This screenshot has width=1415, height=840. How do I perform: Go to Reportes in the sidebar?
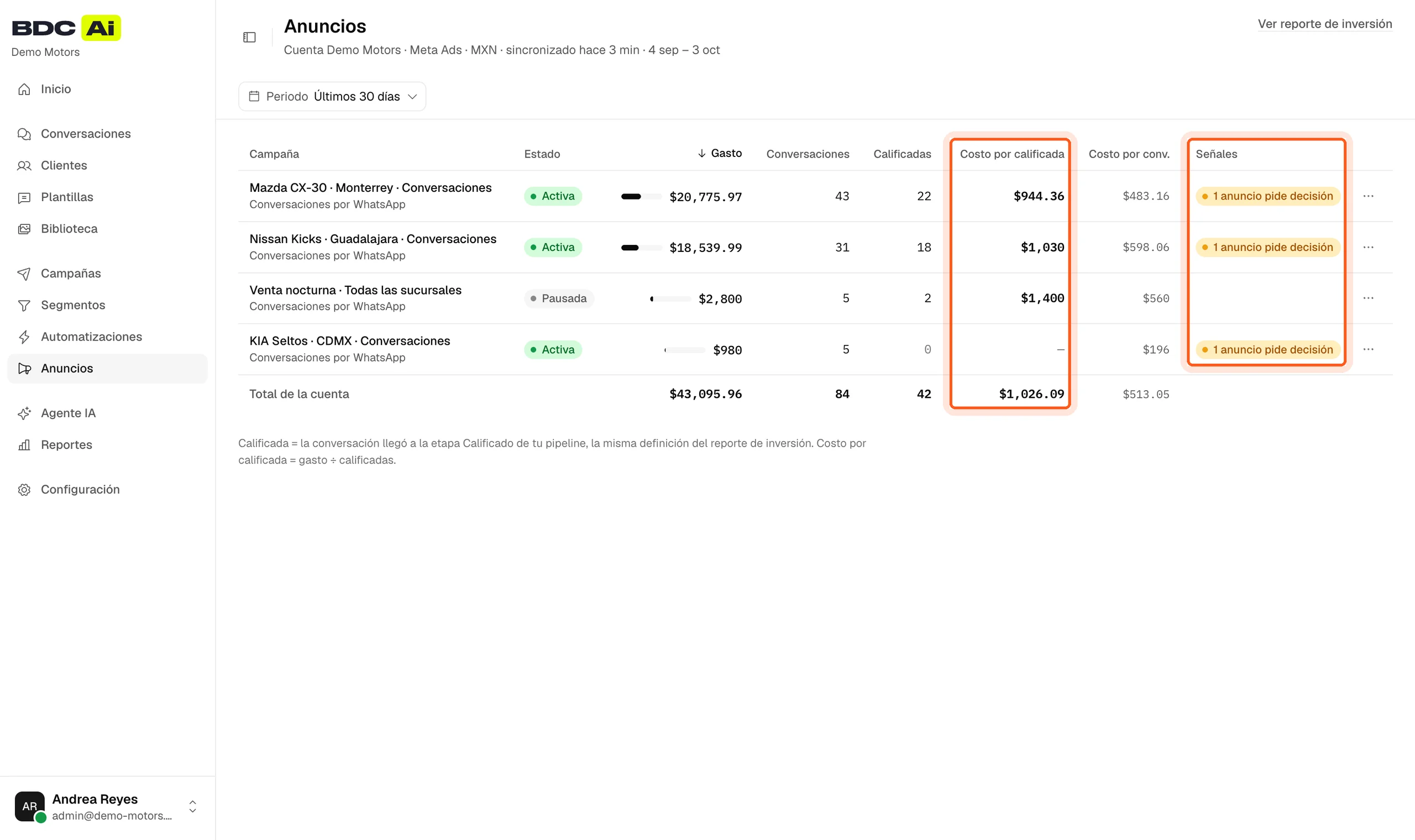(108, 445)
